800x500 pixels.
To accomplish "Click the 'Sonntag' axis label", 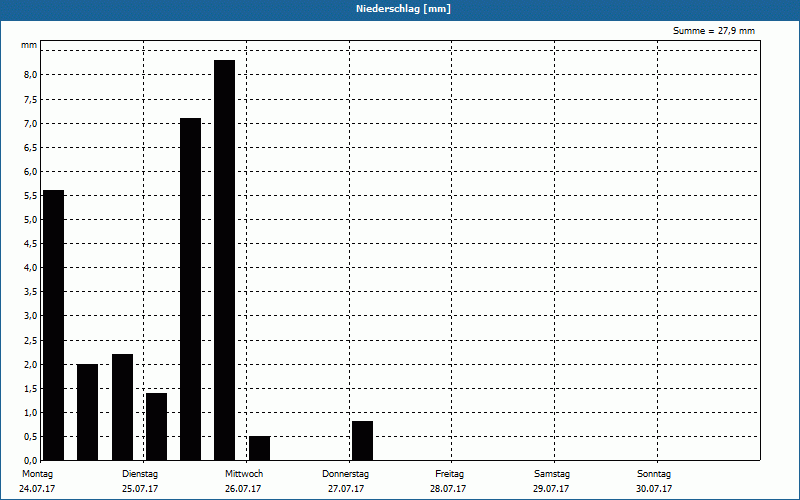I will point(654,474).
